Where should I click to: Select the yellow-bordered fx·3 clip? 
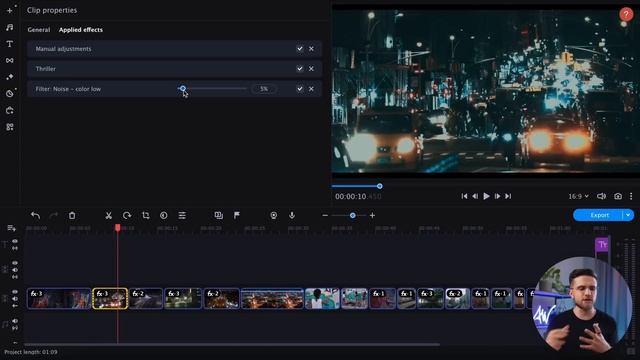click(110, 298)
